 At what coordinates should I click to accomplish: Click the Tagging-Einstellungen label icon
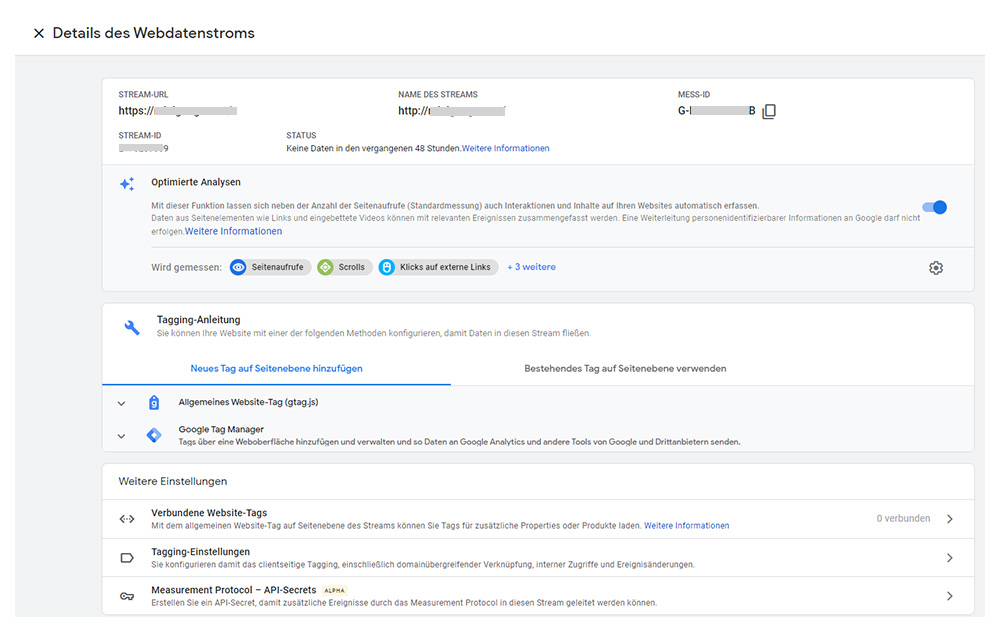pyautogui.click(x=127, y=558)
